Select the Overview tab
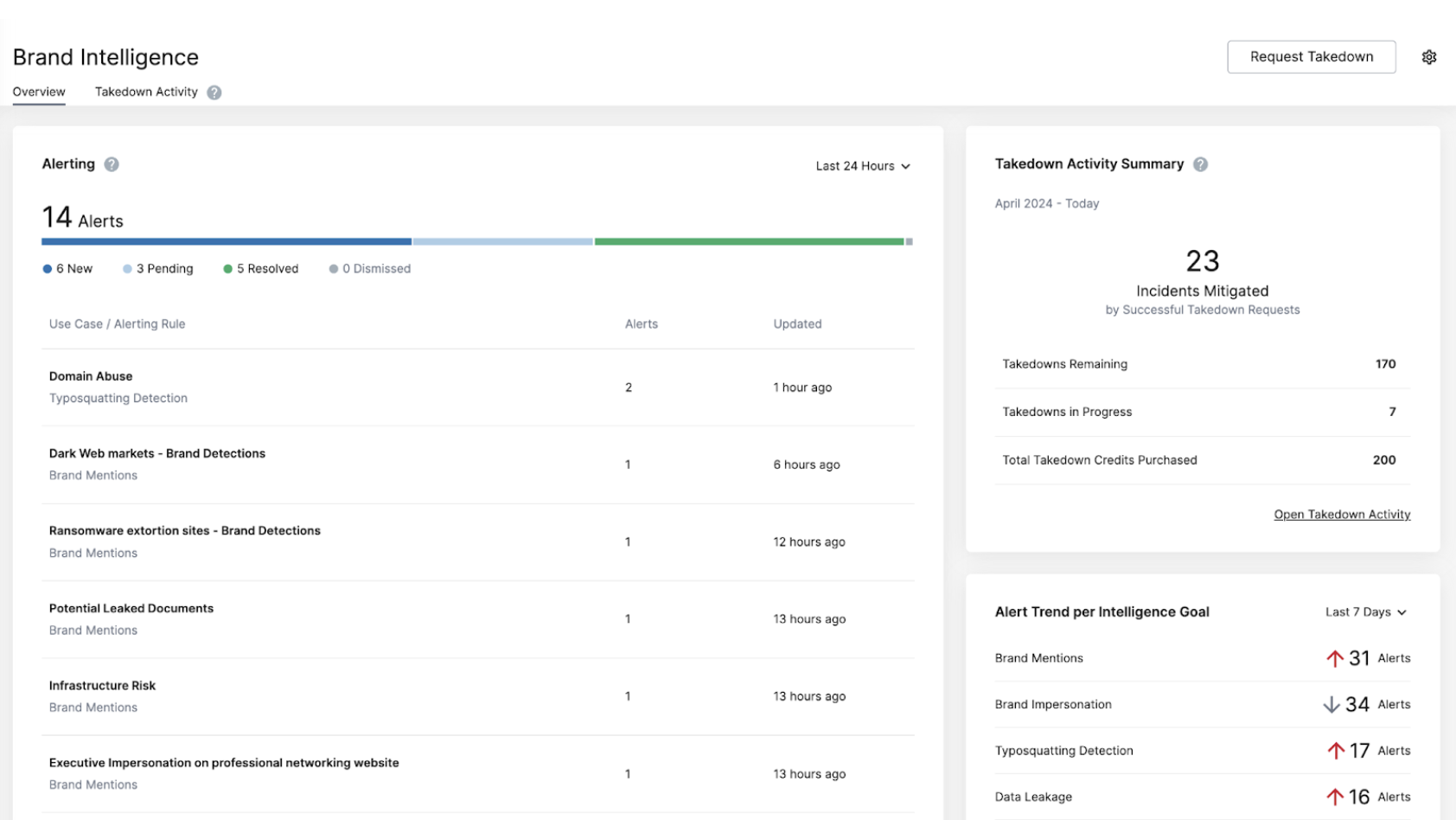The height and width of the screenshot is (820, 1456). pos(38,92)
